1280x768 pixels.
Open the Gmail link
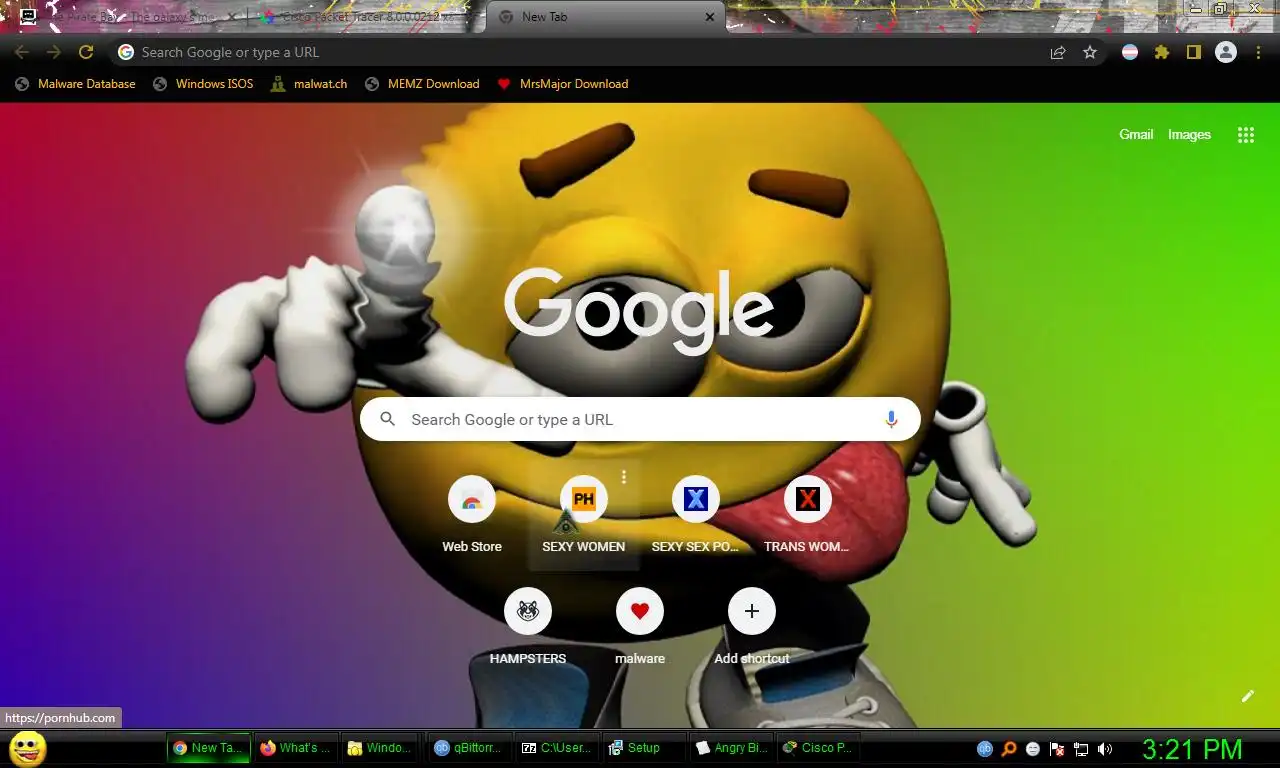tap(1136, 134)
